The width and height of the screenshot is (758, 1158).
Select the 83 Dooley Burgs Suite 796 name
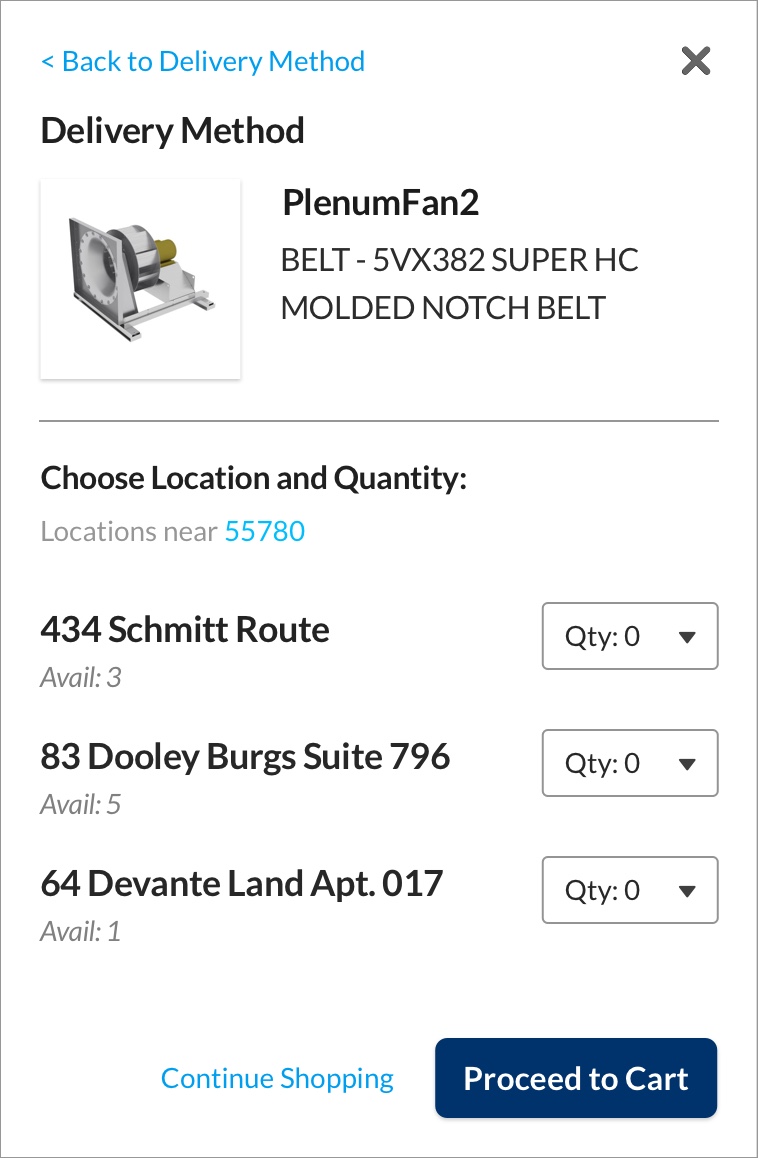(x=245, y=757)
